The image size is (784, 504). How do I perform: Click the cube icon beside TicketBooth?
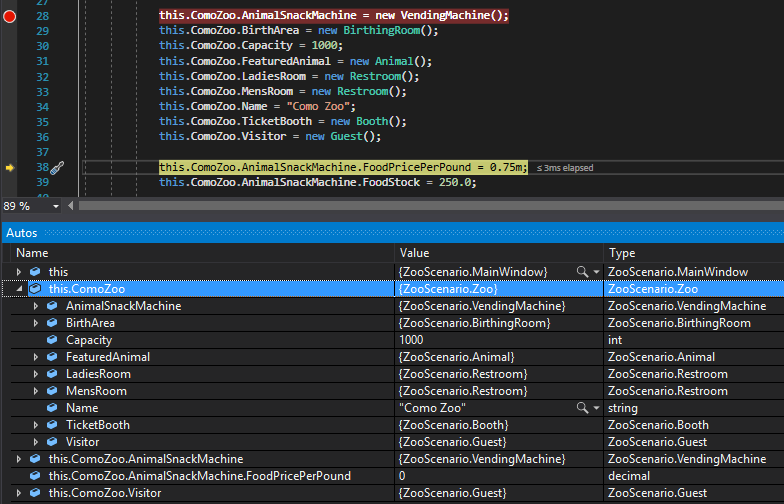tap(53, 425)
